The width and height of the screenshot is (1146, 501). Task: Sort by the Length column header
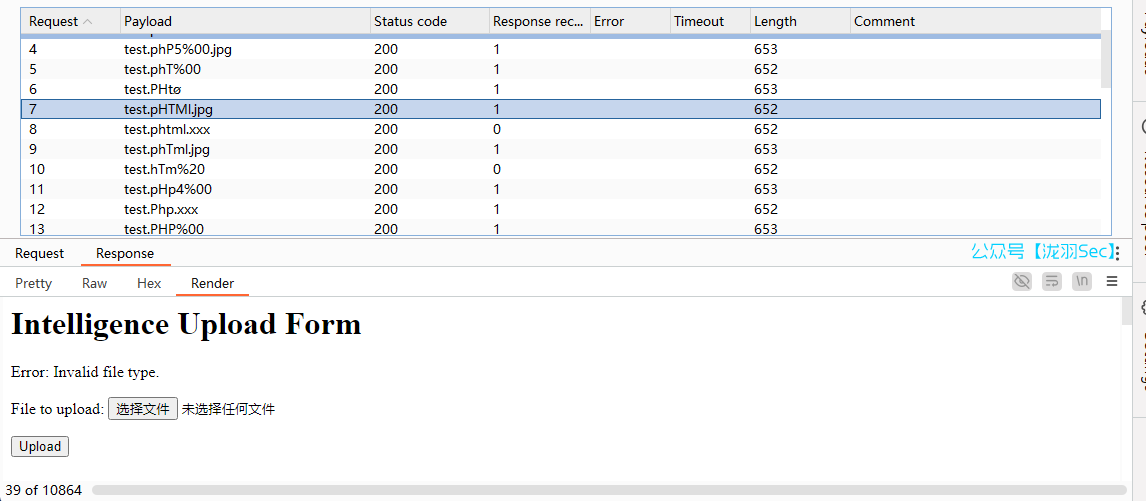775,21
